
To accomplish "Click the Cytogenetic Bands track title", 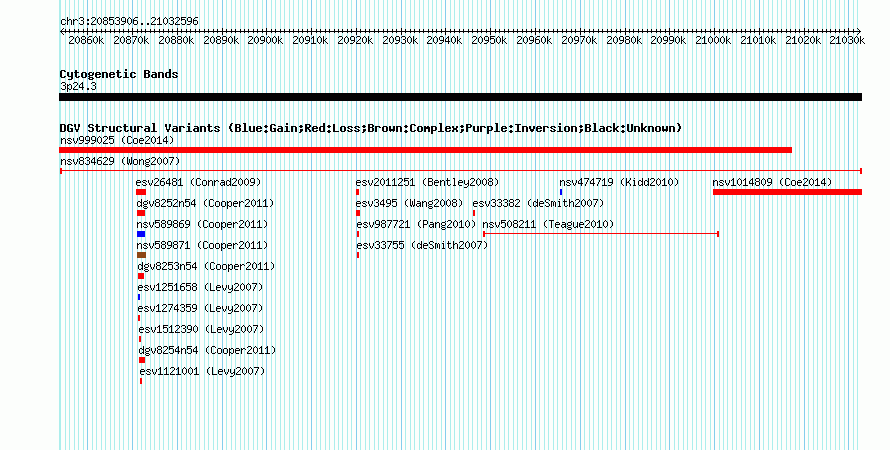I will click(119, 74).
